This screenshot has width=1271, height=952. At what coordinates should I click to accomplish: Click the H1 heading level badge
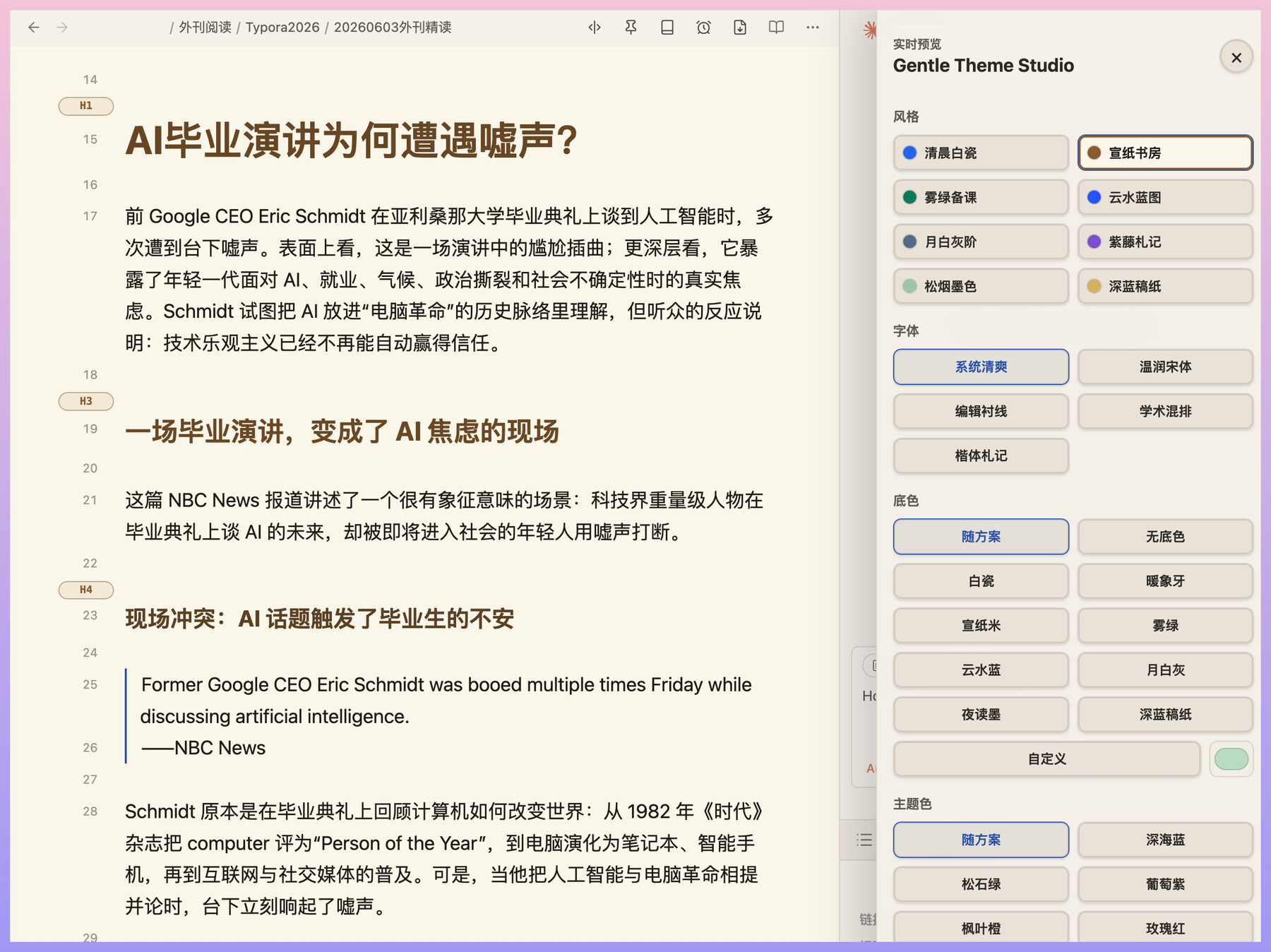pos(86,106)
